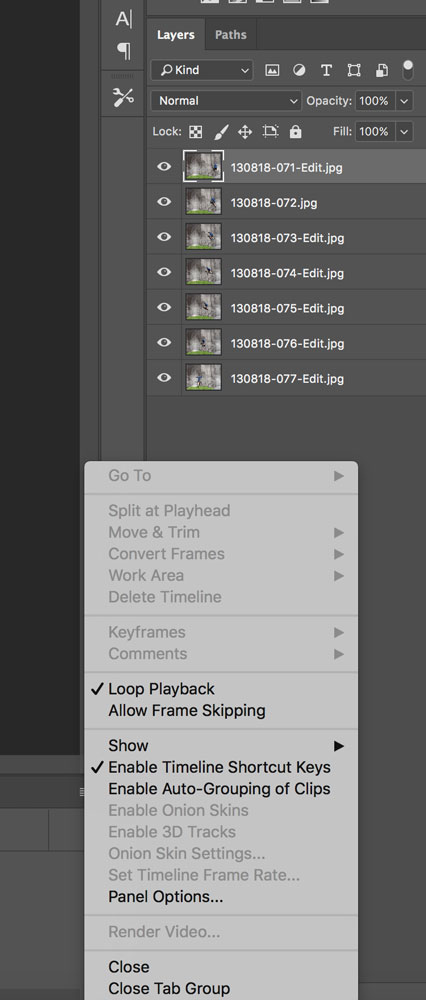Open the Kind filter dropdown
The width and height of the screenshot is (426, 1000).
pos(202,70)
